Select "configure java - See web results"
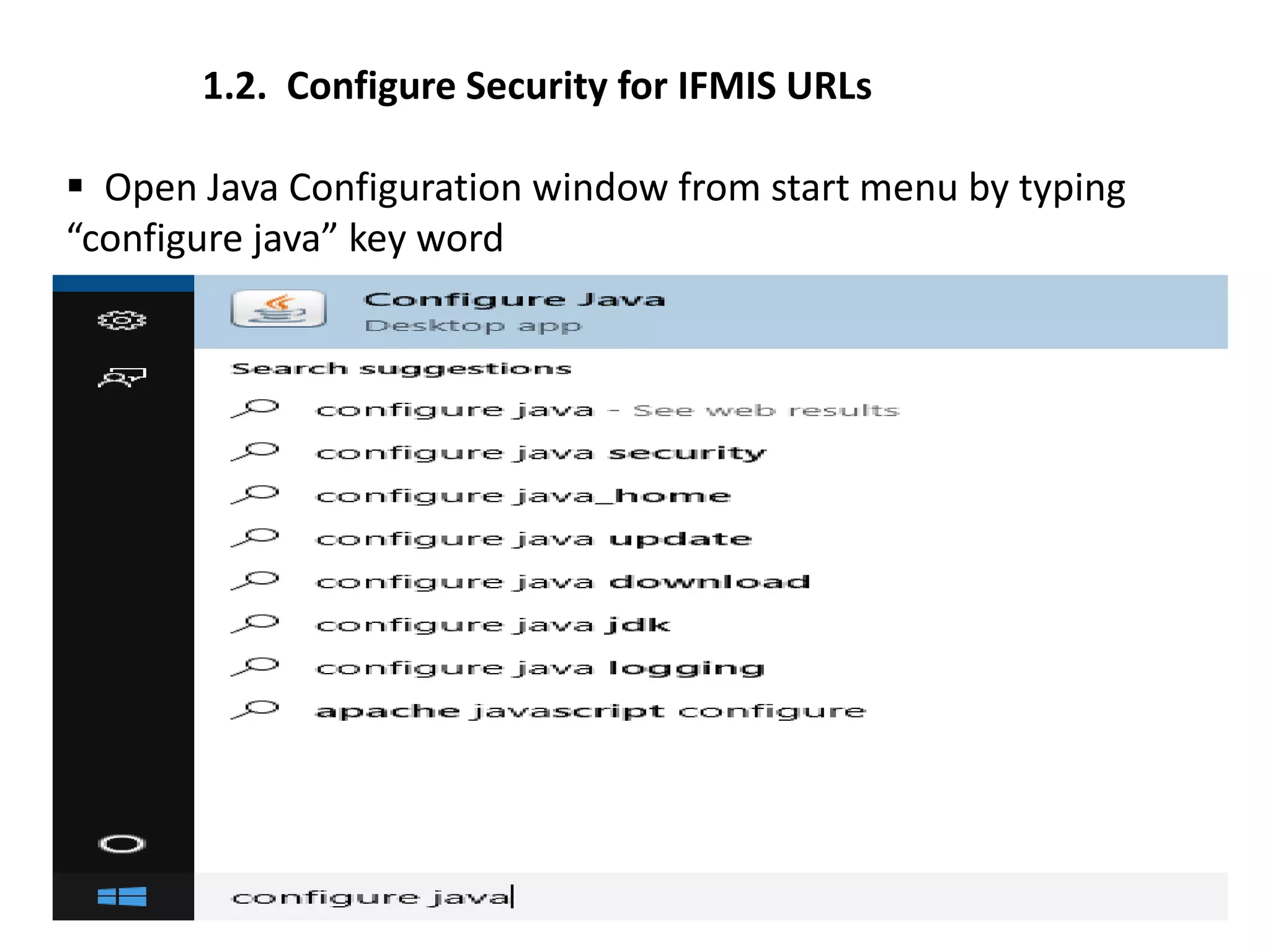Screen dimensions: 1270x952 [x=455, y=410]
